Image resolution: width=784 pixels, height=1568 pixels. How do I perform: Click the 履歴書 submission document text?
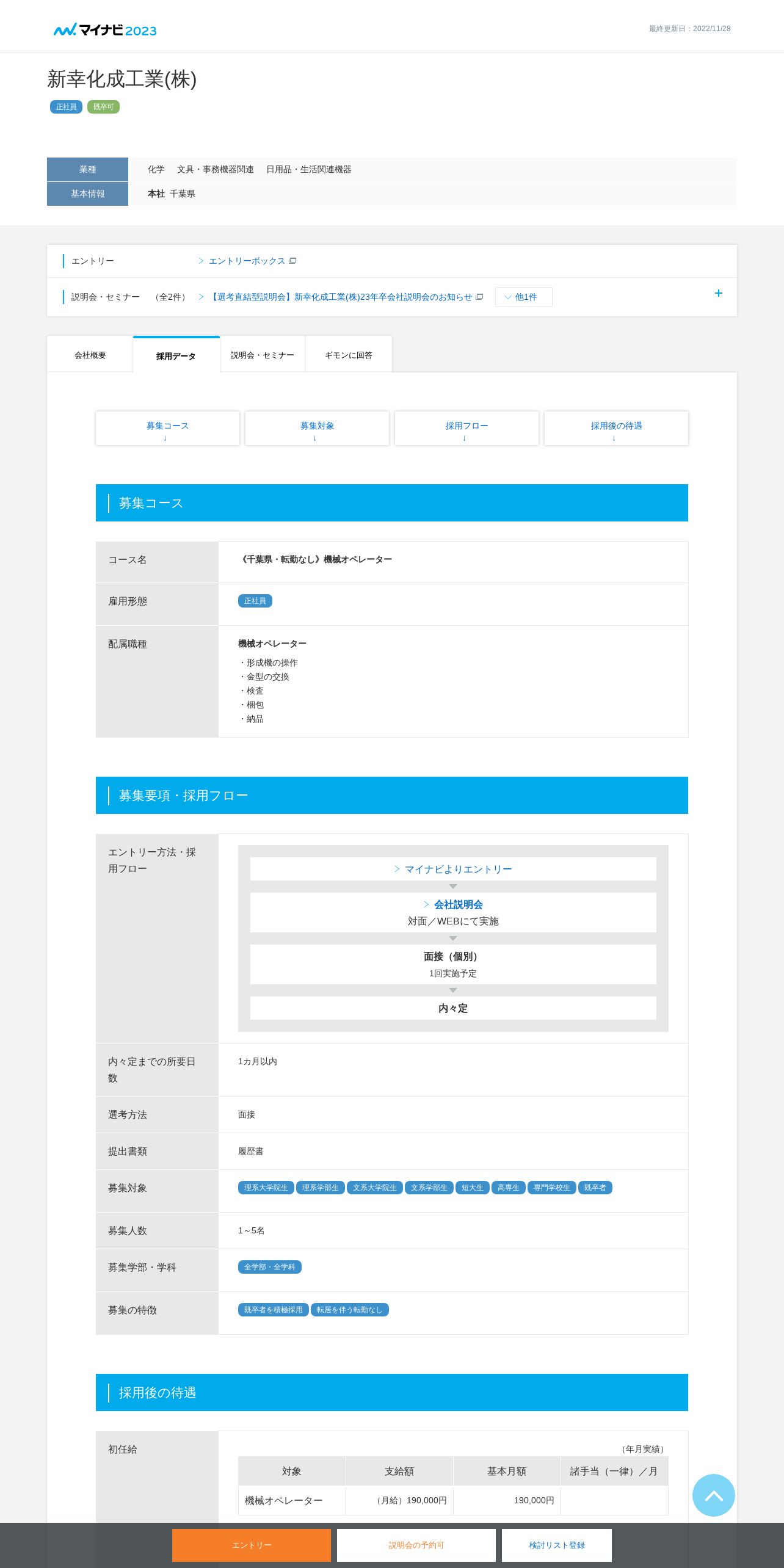(251, 1151)
